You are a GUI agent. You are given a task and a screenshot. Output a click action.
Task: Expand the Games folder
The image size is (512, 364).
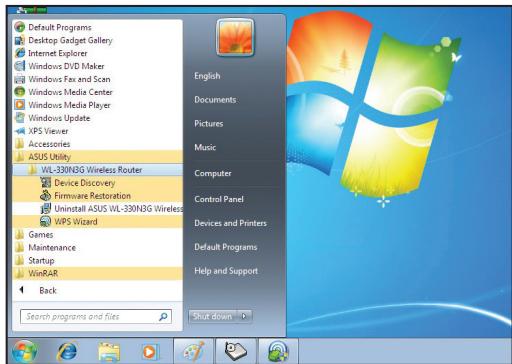(97, 234)
